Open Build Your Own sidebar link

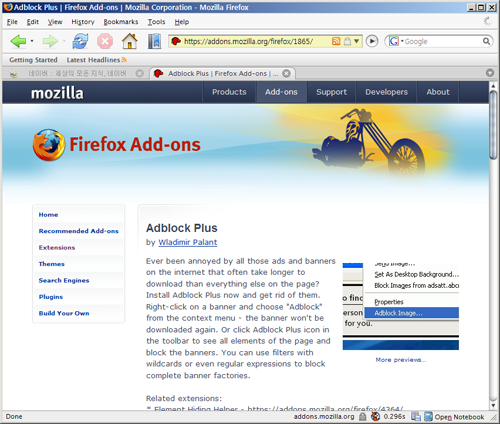coord(64,313)
